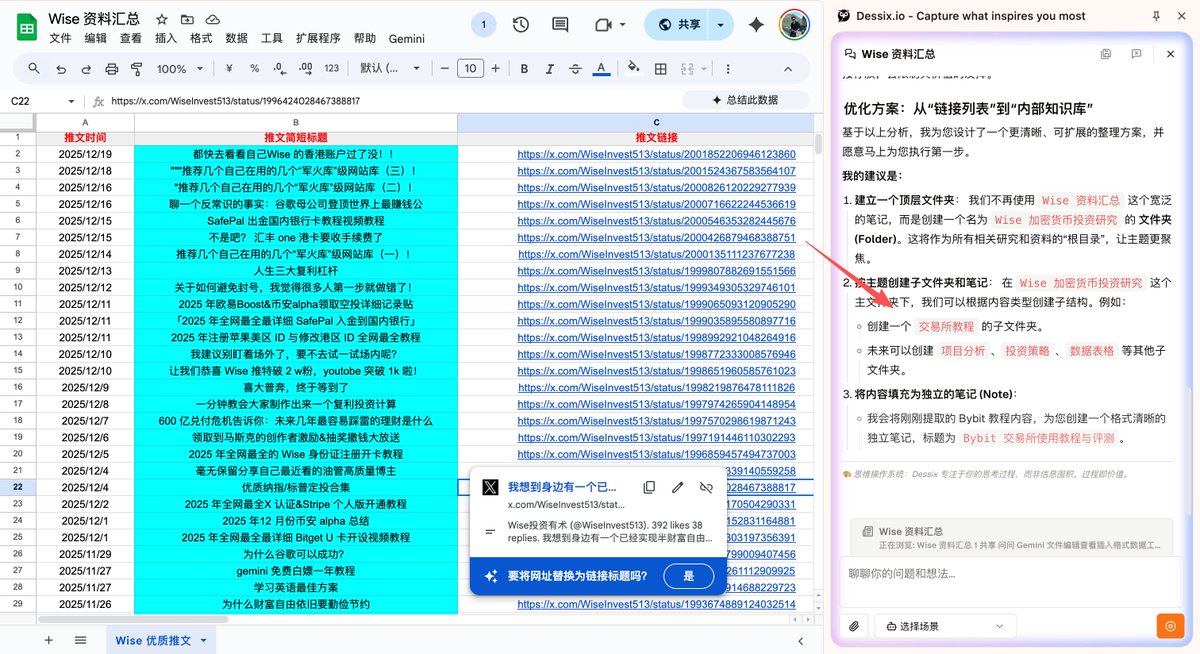1200x654 pixels.
Task: Open the text color picker
Action: tap(601, 68)
